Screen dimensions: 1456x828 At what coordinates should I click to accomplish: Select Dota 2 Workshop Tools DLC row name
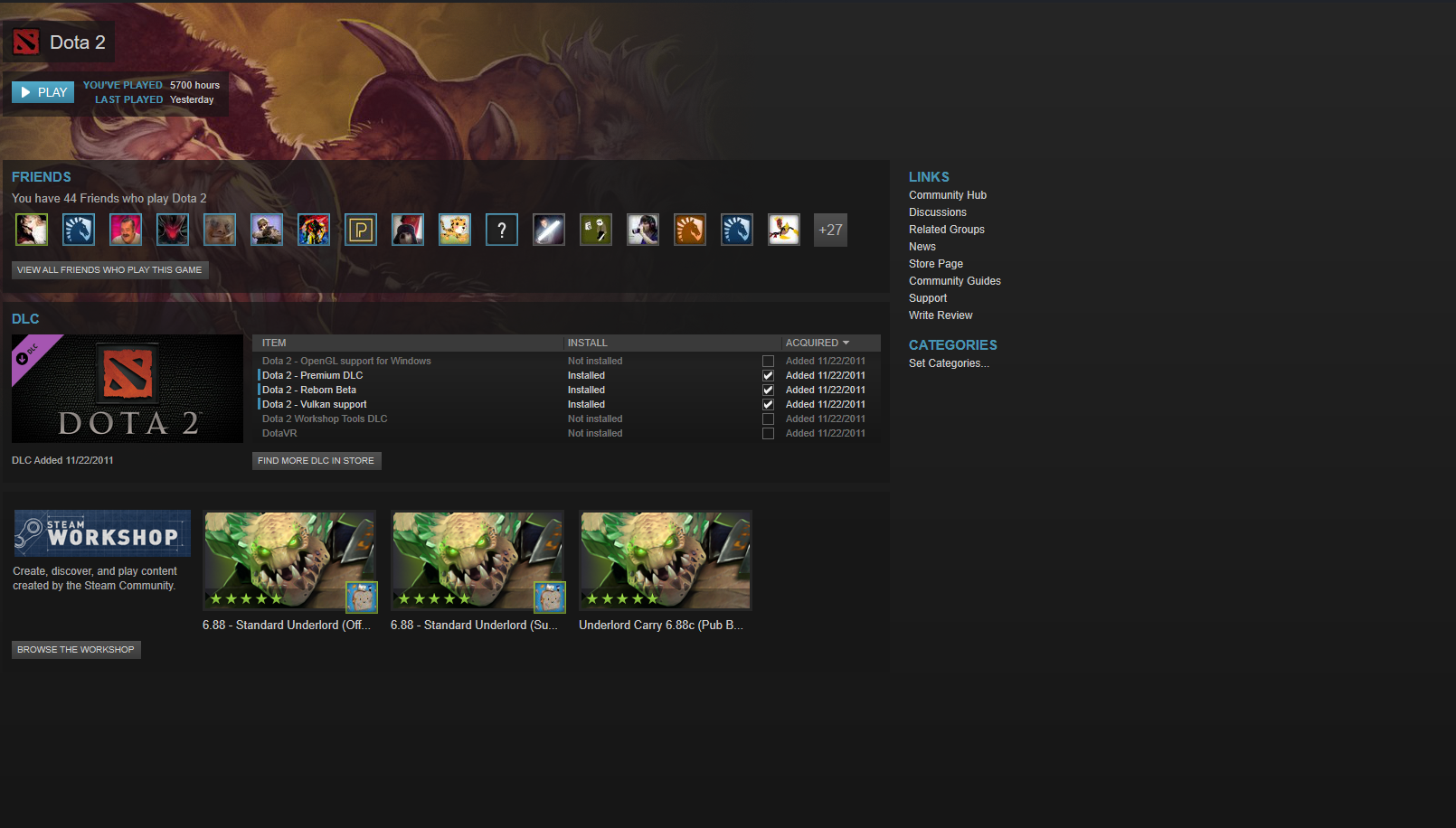coord(325,419)
